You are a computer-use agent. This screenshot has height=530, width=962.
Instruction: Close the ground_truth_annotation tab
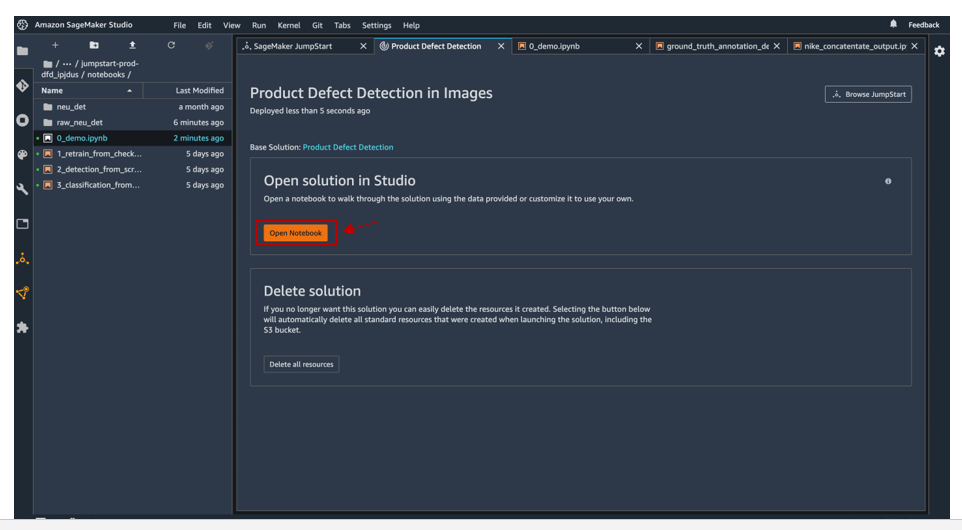pos(777,46)
